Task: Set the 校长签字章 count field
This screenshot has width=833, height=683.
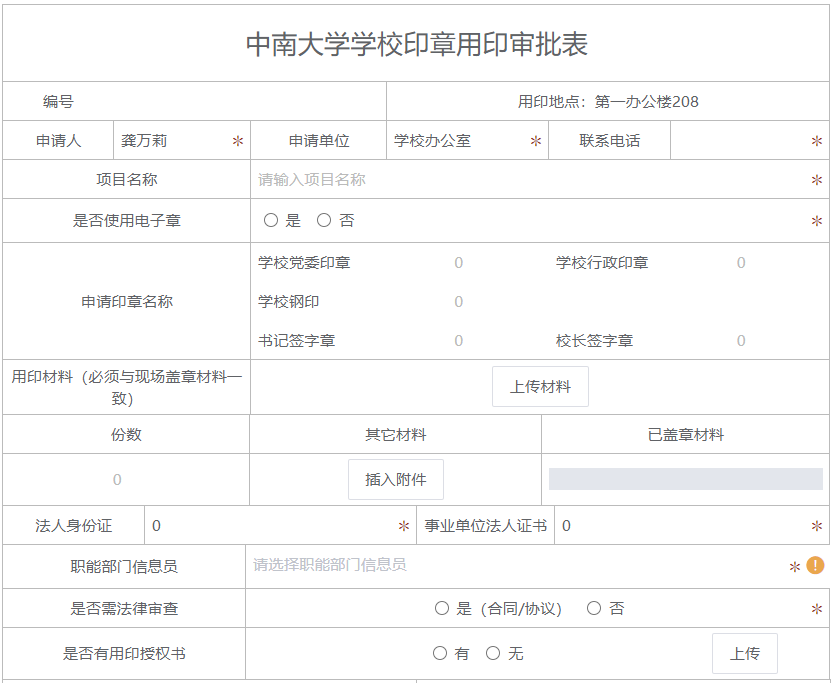Action: [x=741, y=340]
